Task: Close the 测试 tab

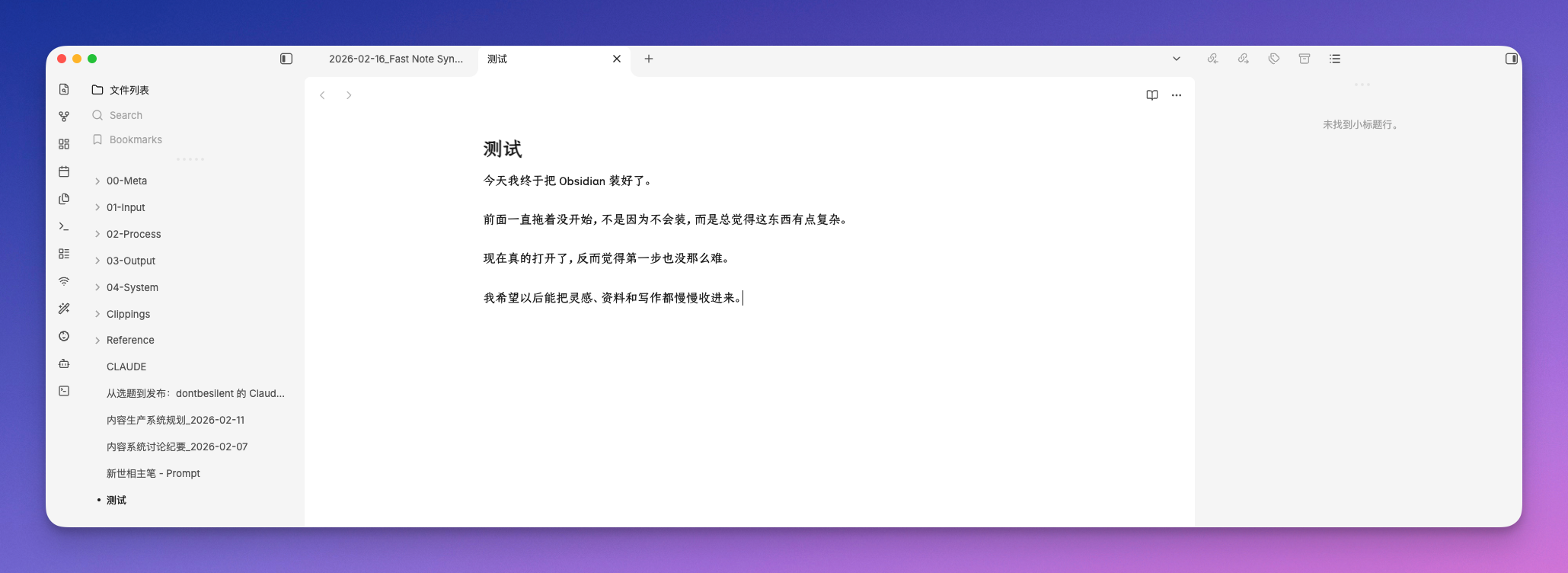Action: 617,59
